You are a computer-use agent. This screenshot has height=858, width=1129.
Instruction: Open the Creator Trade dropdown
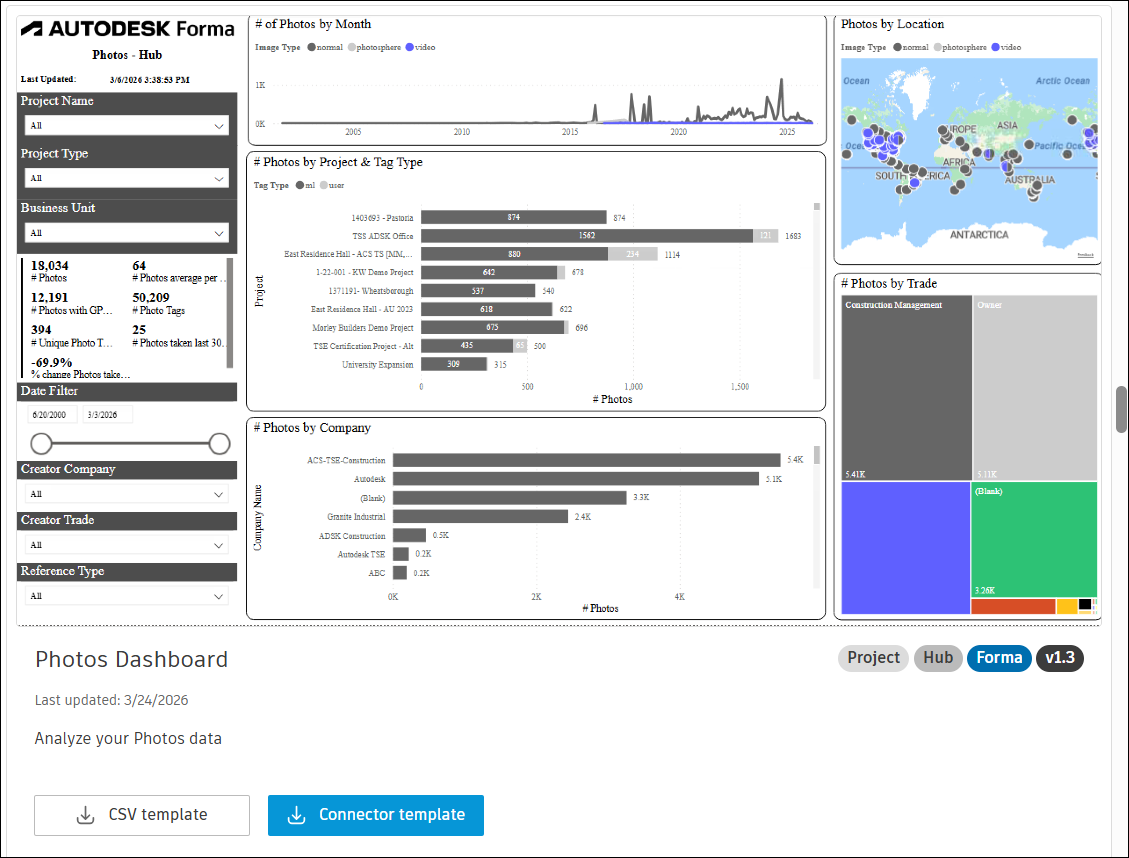pos(127,546)
